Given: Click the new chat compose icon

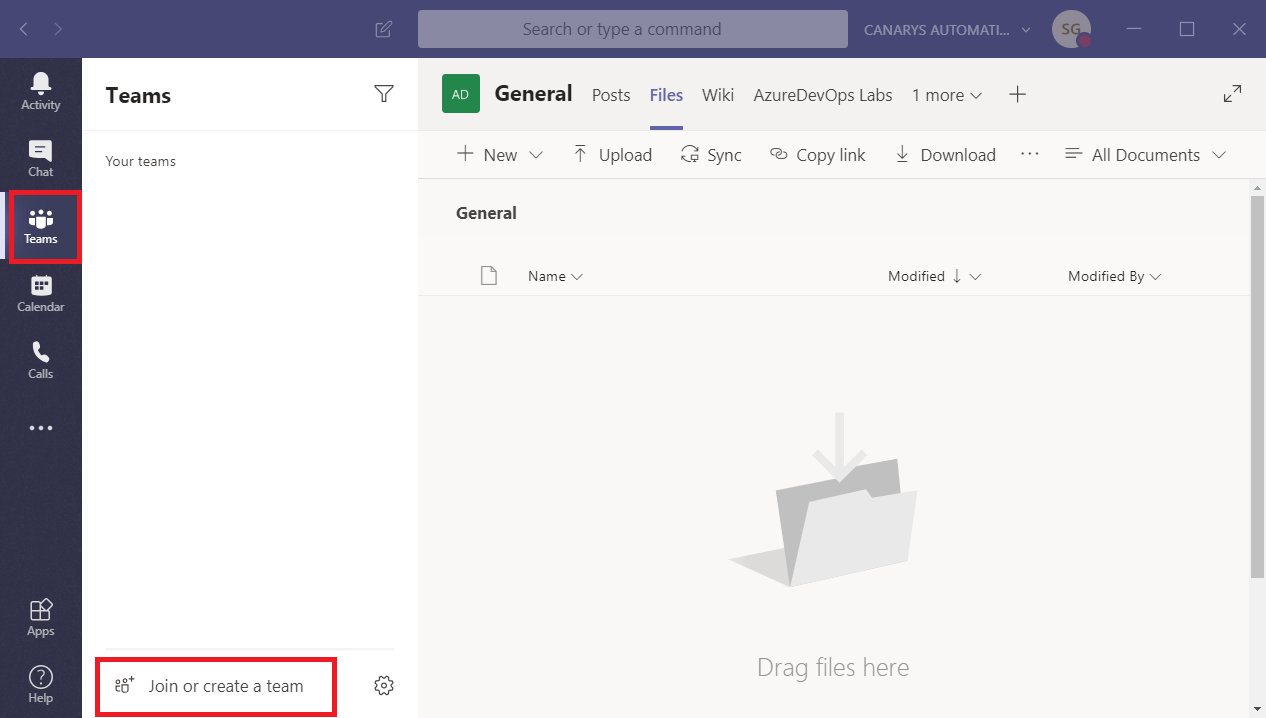Looking at the screenshot, I should (383, 29).
